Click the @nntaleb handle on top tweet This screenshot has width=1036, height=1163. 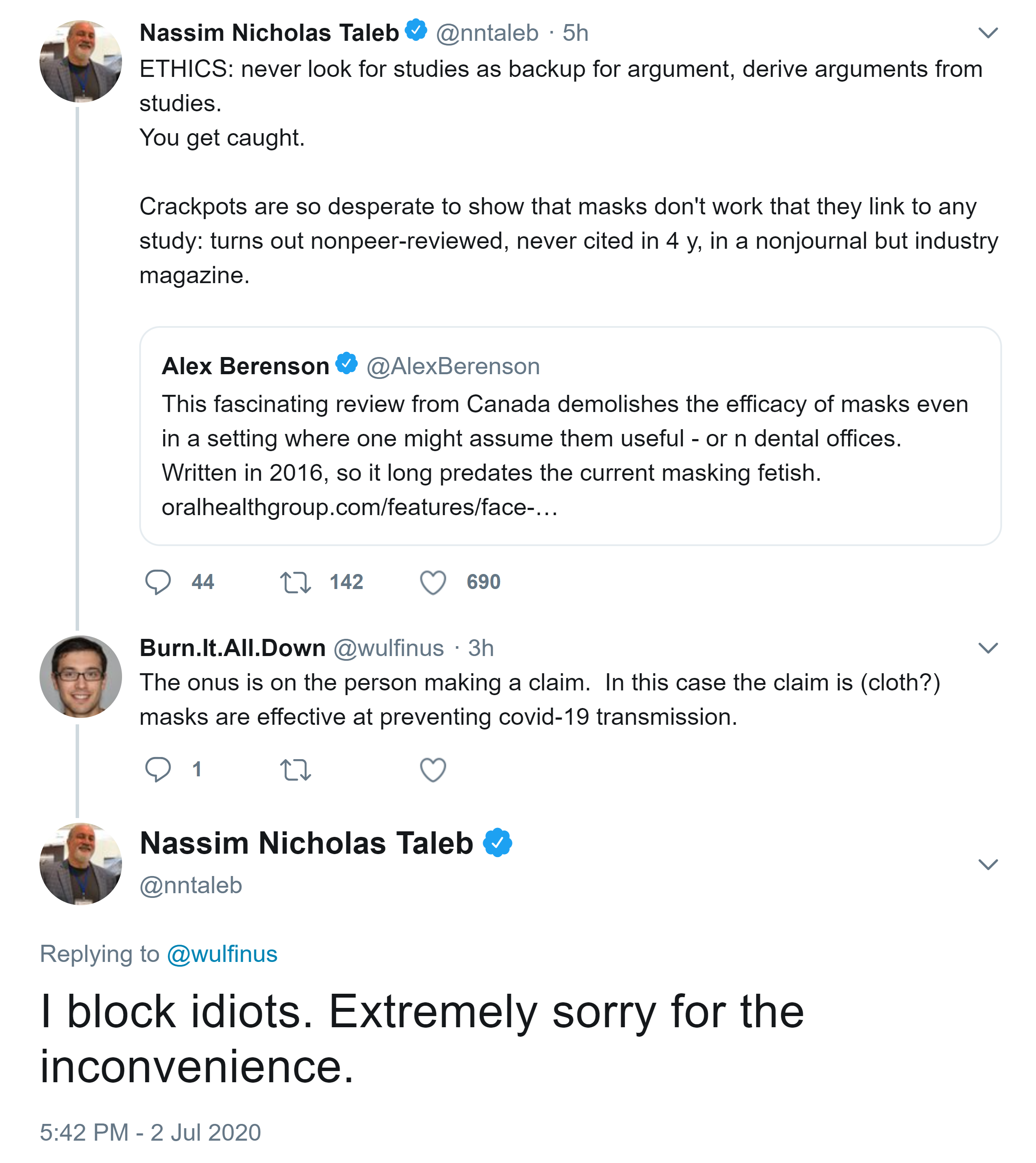tap(487, 33)
